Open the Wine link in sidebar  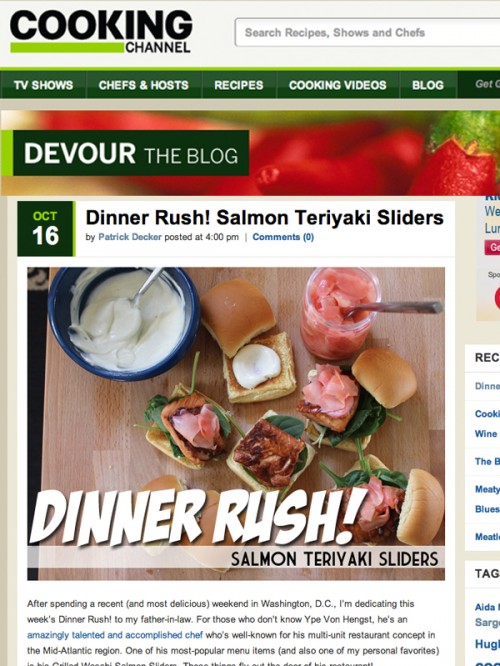coord(486,434)
